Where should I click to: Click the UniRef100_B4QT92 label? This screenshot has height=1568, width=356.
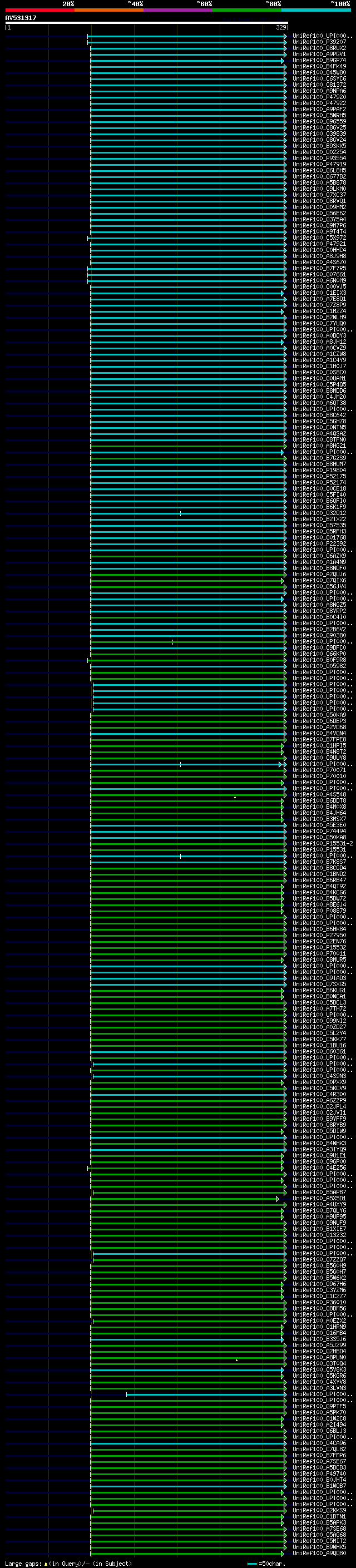tap(319, 886)
